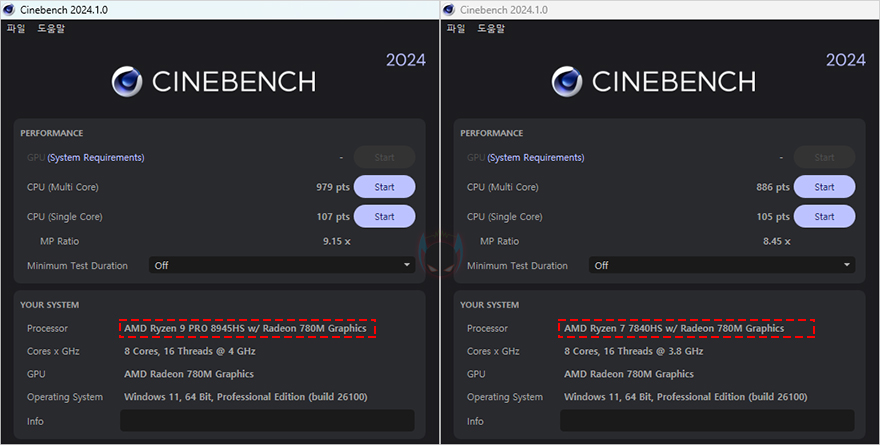
Task: Click AMD Ryzen 7 7840HS processor text
Action: click(674, 328)
